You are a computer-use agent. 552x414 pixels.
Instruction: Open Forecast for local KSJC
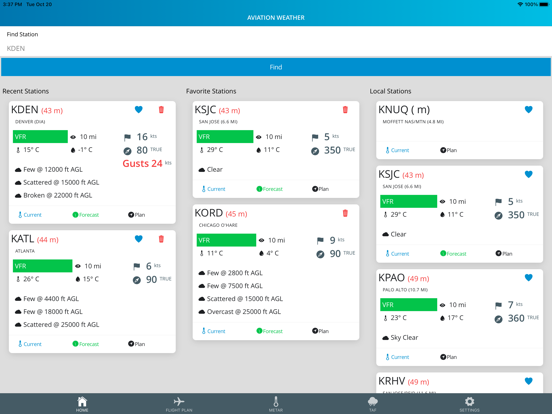point(453,253)
